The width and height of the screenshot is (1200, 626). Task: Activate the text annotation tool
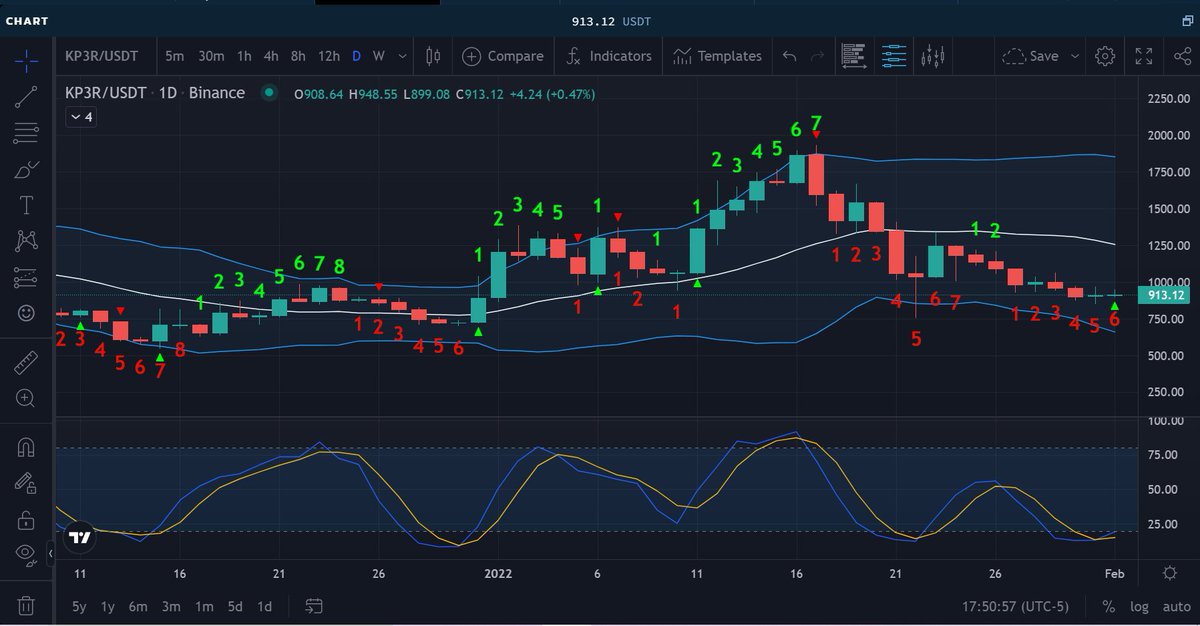(26, 205)
